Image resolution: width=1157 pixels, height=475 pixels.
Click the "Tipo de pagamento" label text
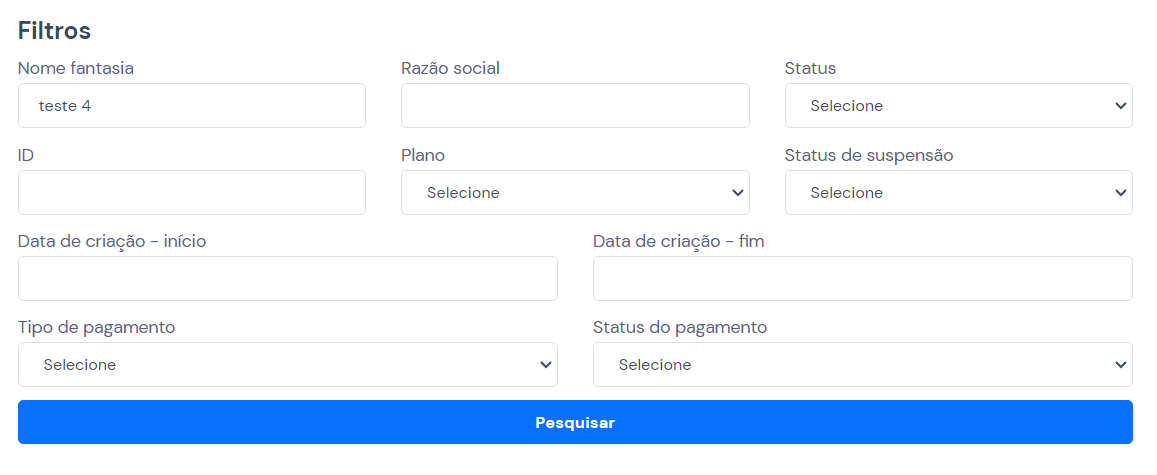point(97,327)
